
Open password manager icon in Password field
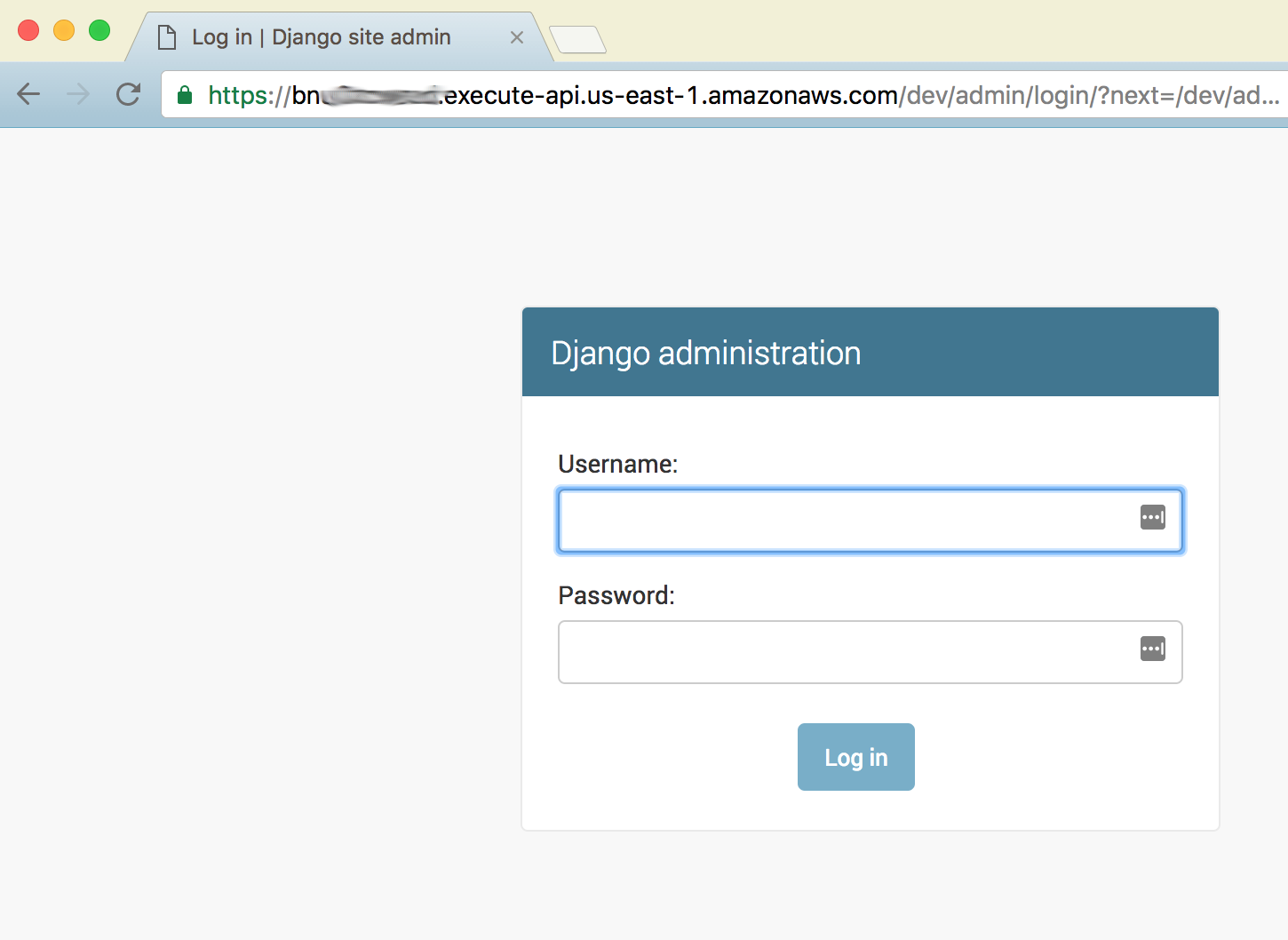click(1152, 649)
